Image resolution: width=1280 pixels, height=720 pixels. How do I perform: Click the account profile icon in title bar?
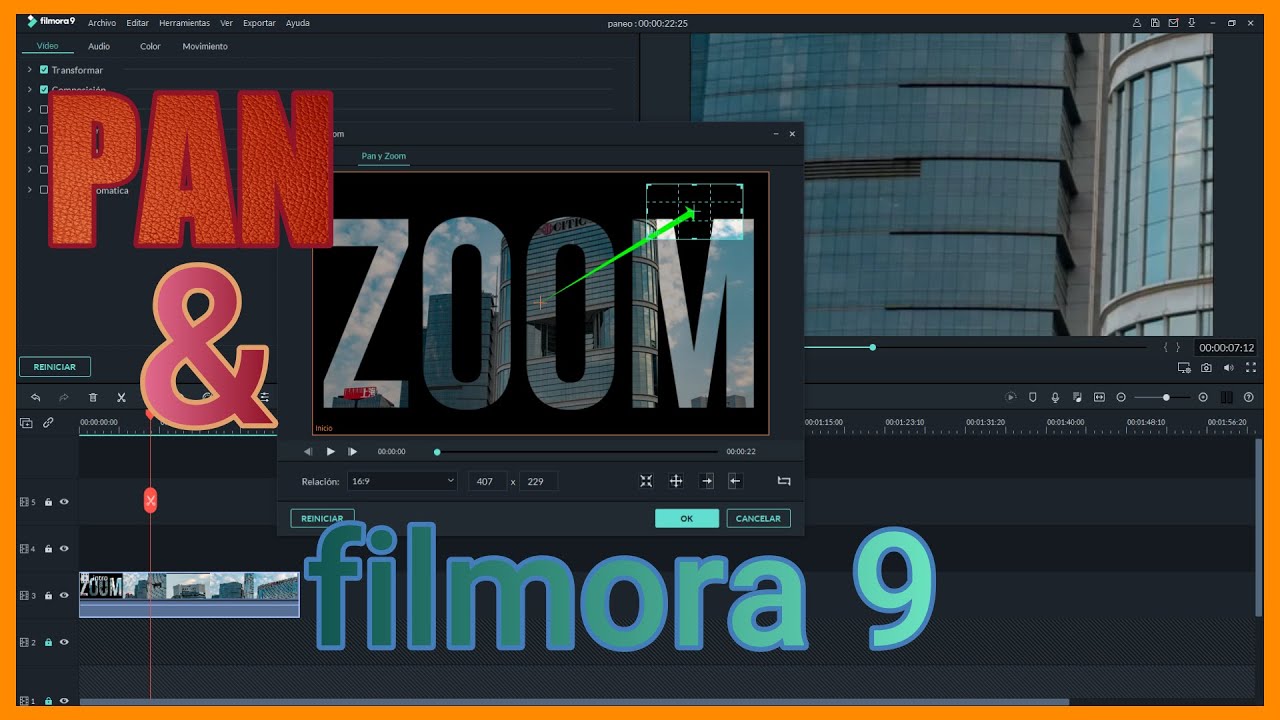(1137, 22)
